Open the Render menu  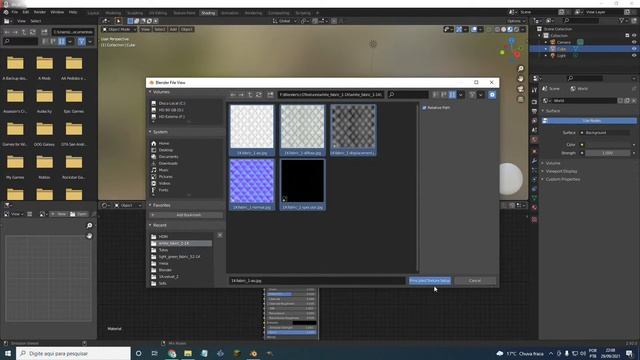(40, 12)
